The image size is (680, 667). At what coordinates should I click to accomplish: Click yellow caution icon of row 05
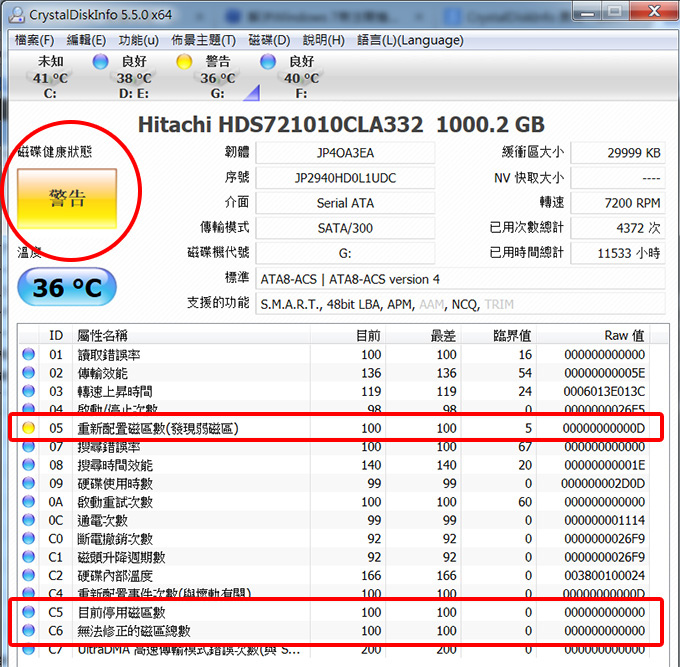tap(29, 428)
